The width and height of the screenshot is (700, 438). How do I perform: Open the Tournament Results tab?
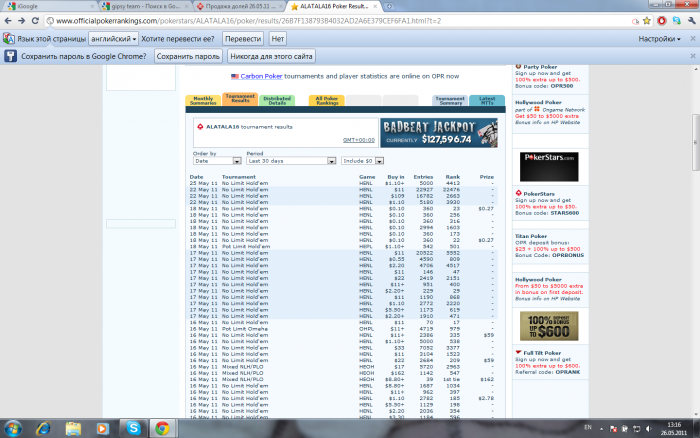240,99
